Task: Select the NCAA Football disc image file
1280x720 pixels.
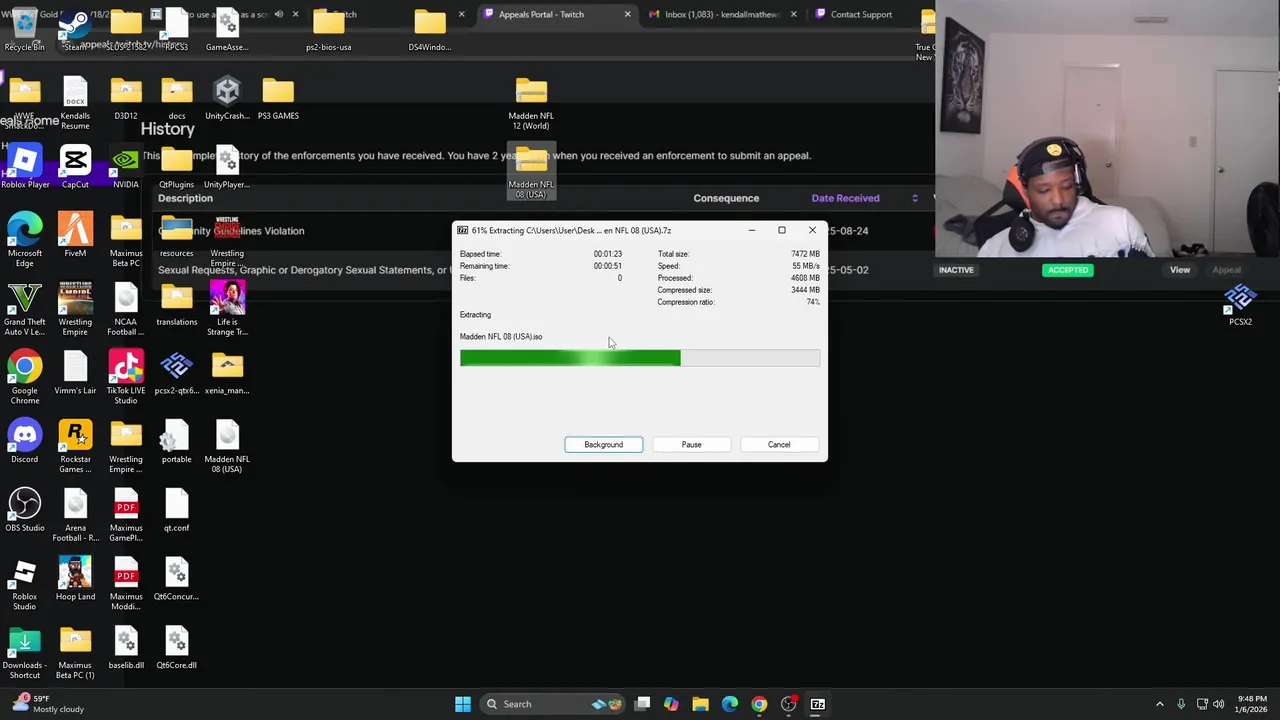Action: pyautogui.click(x=126, y=310)
